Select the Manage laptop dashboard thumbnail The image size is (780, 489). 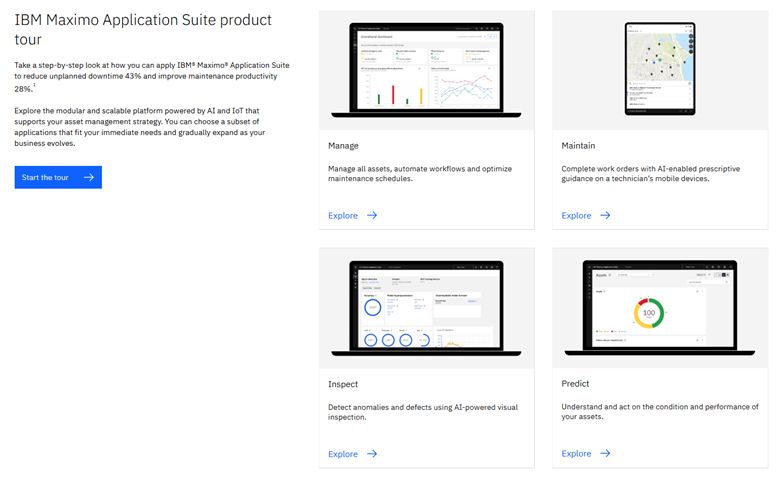(x=426, y=70)
